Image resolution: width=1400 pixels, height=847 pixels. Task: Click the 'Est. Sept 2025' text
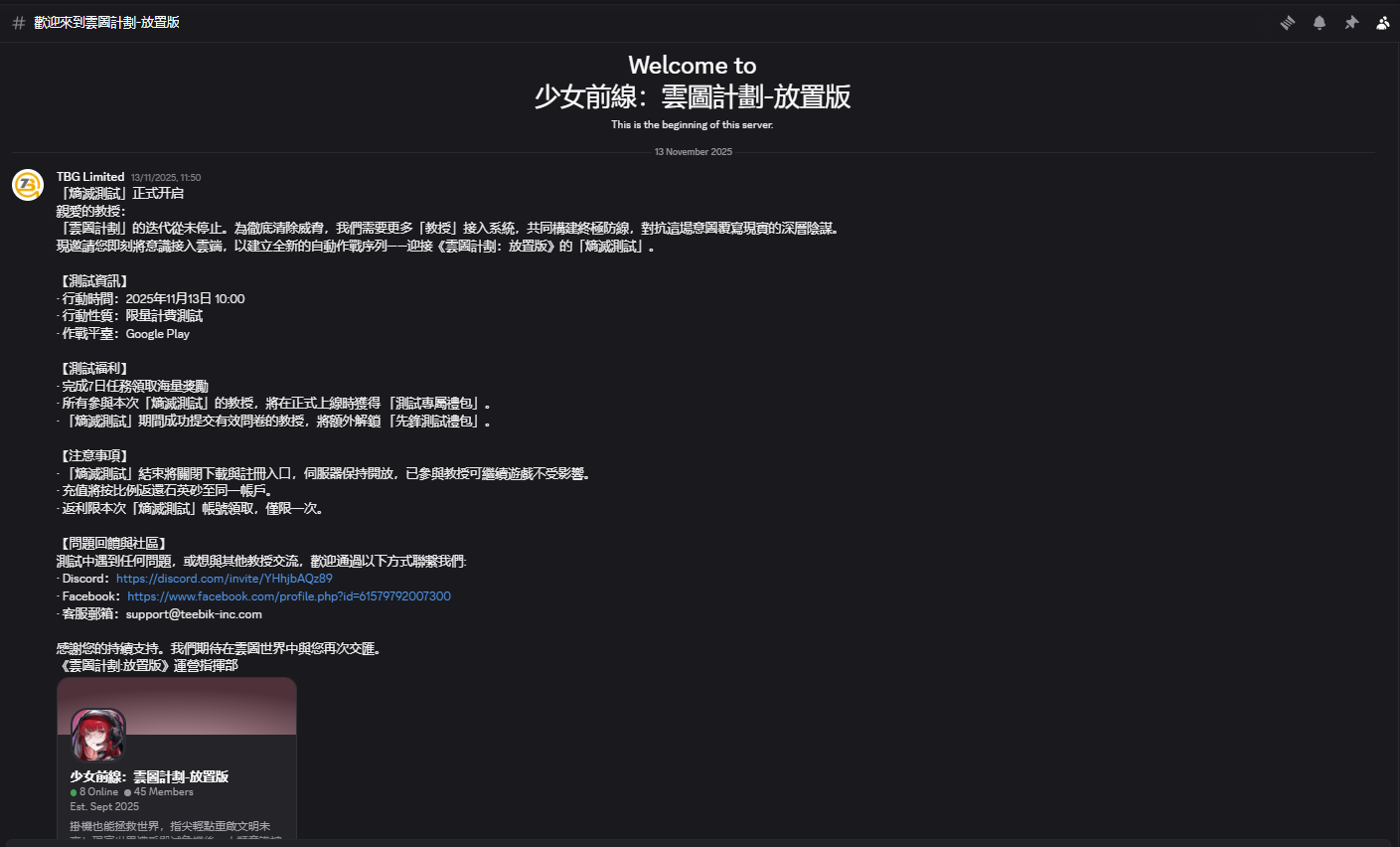pyautogui.click(x=104, y=806)
